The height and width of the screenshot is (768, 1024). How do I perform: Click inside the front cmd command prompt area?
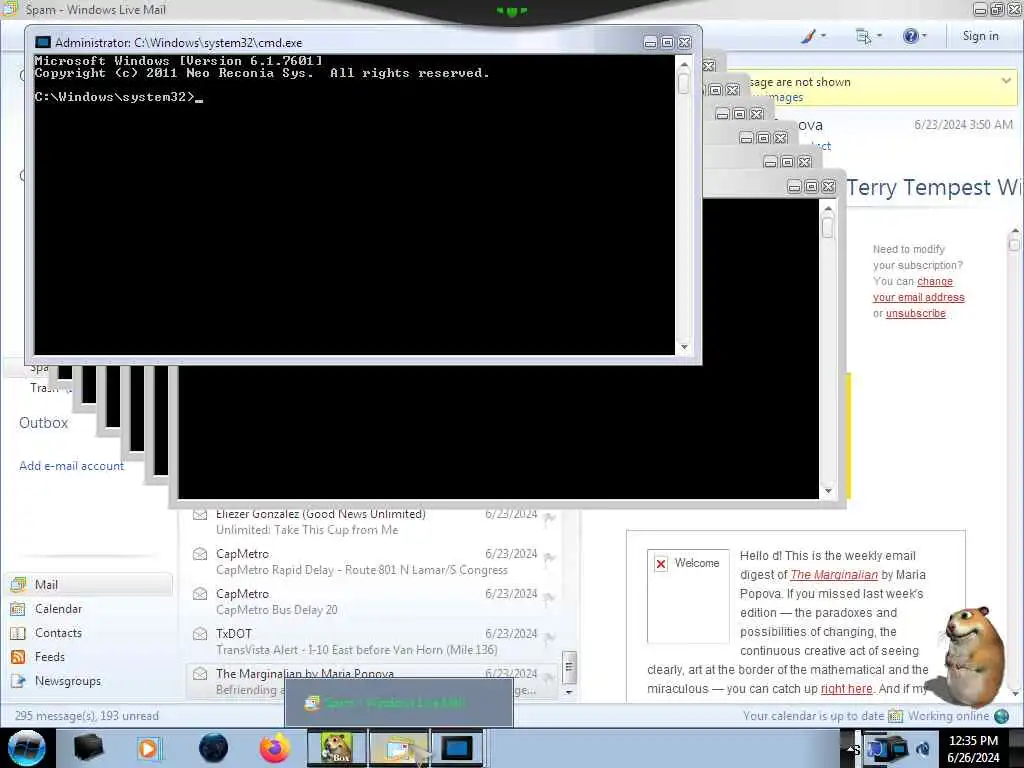pos(355,204)
